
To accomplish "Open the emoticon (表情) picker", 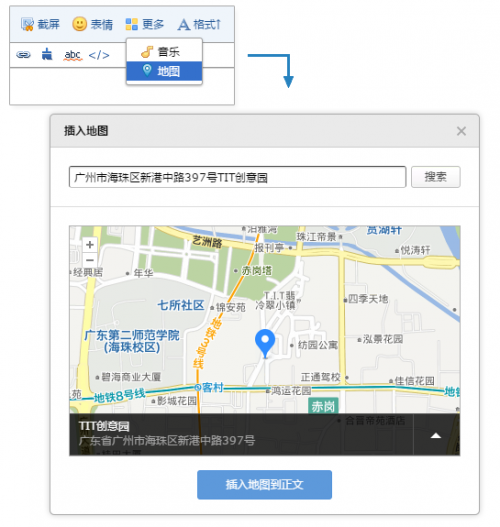I will coord(93,25).
